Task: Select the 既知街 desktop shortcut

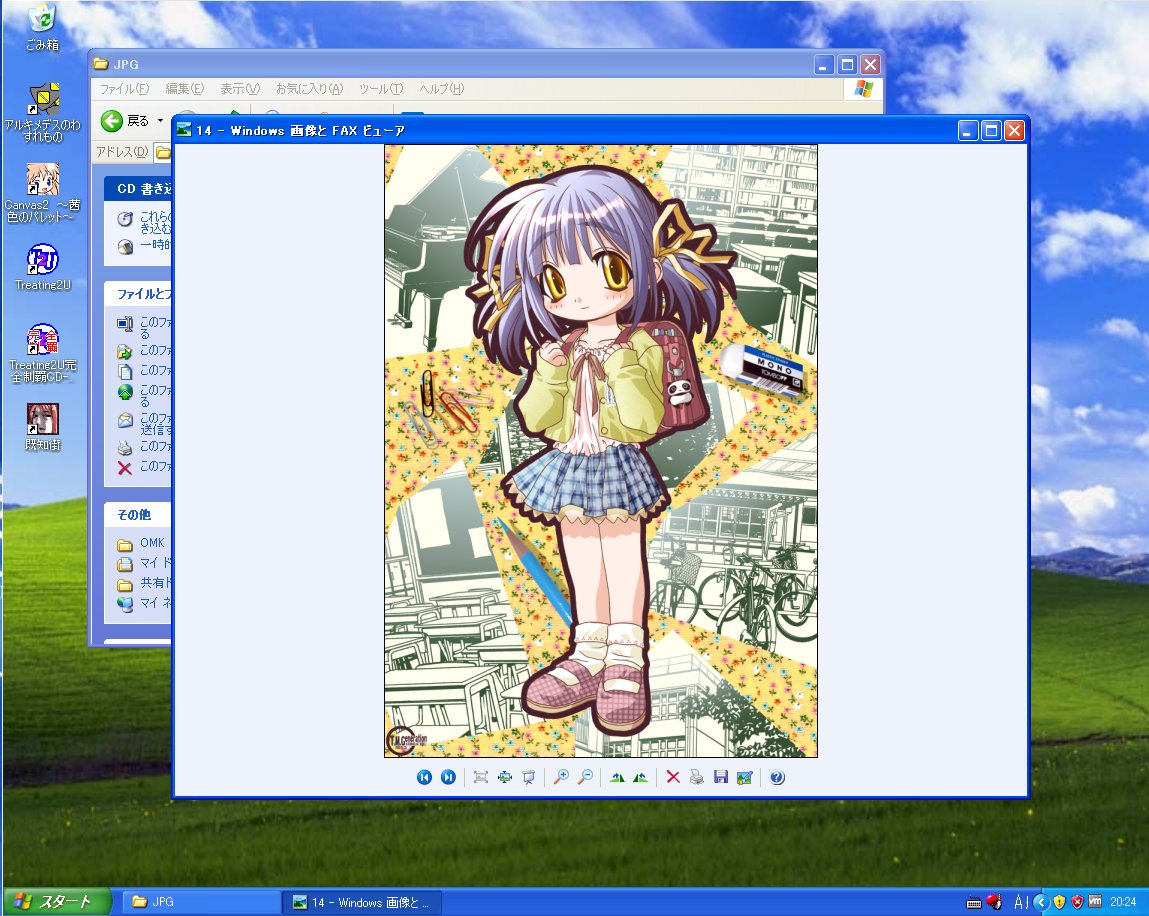Action: (x=43, y=427)
